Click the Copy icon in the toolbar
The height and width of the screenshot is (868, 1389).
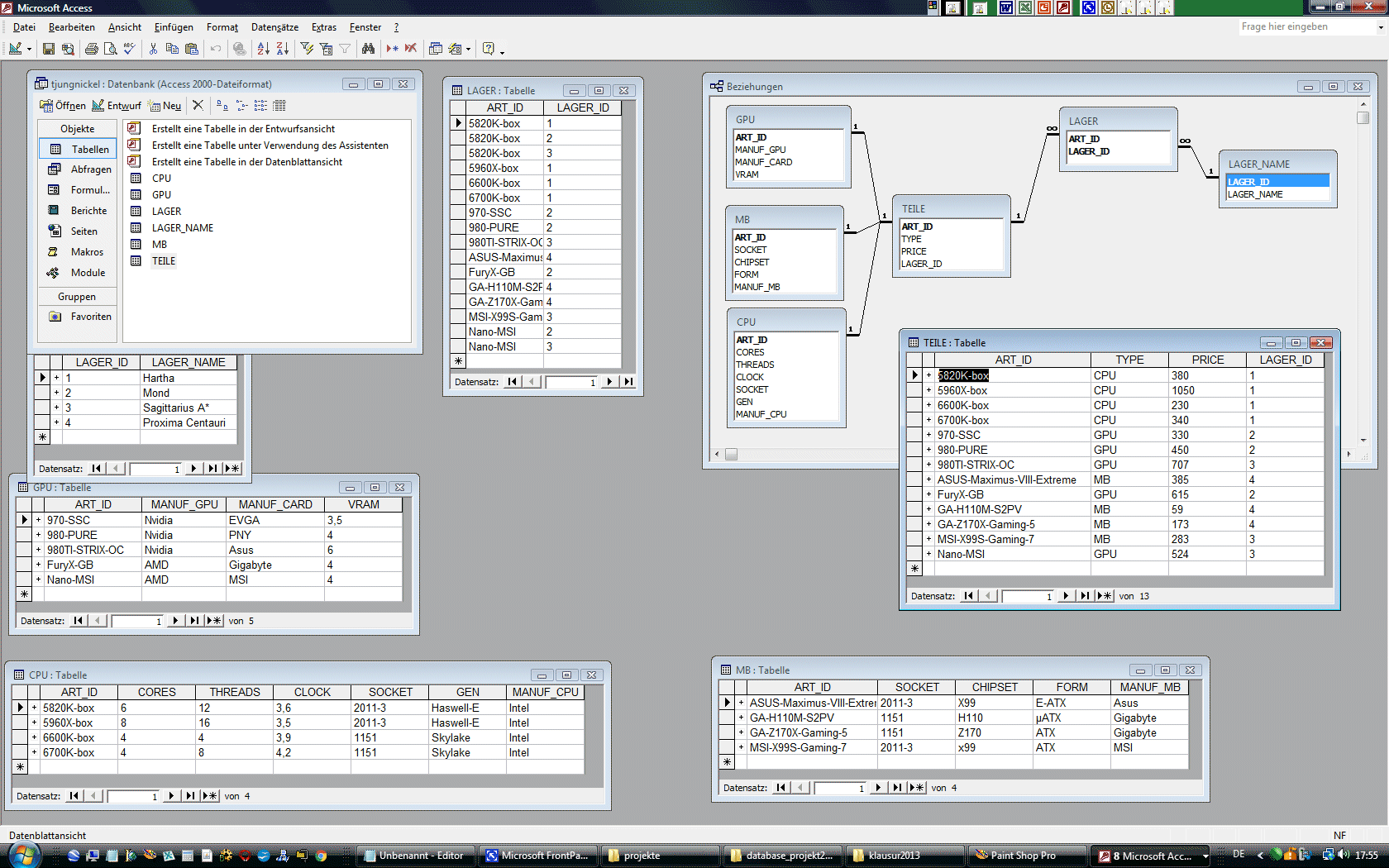click(x=172, y=49)
